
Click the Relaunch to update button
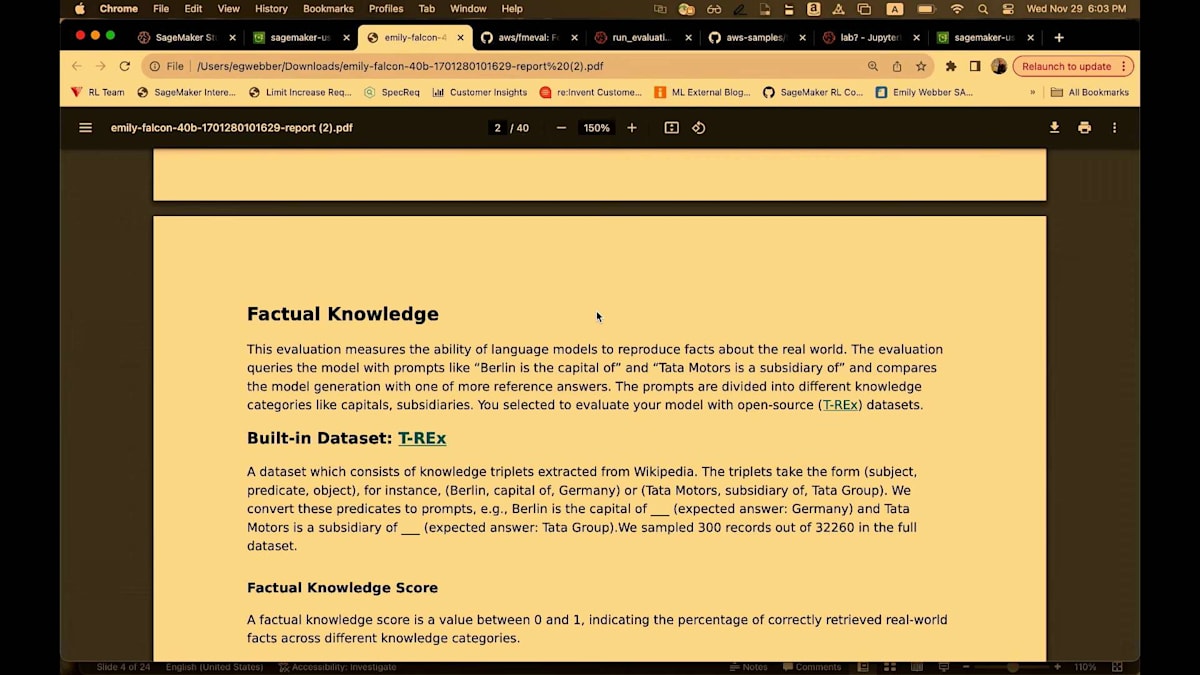pyautogui.click(x=1073, y=66)
